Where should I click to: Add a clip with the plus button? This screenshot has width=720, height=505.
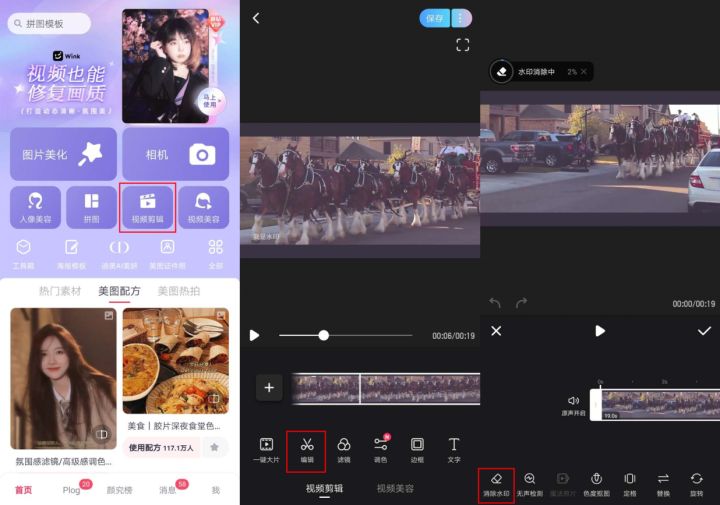click(x=269, y=388)
